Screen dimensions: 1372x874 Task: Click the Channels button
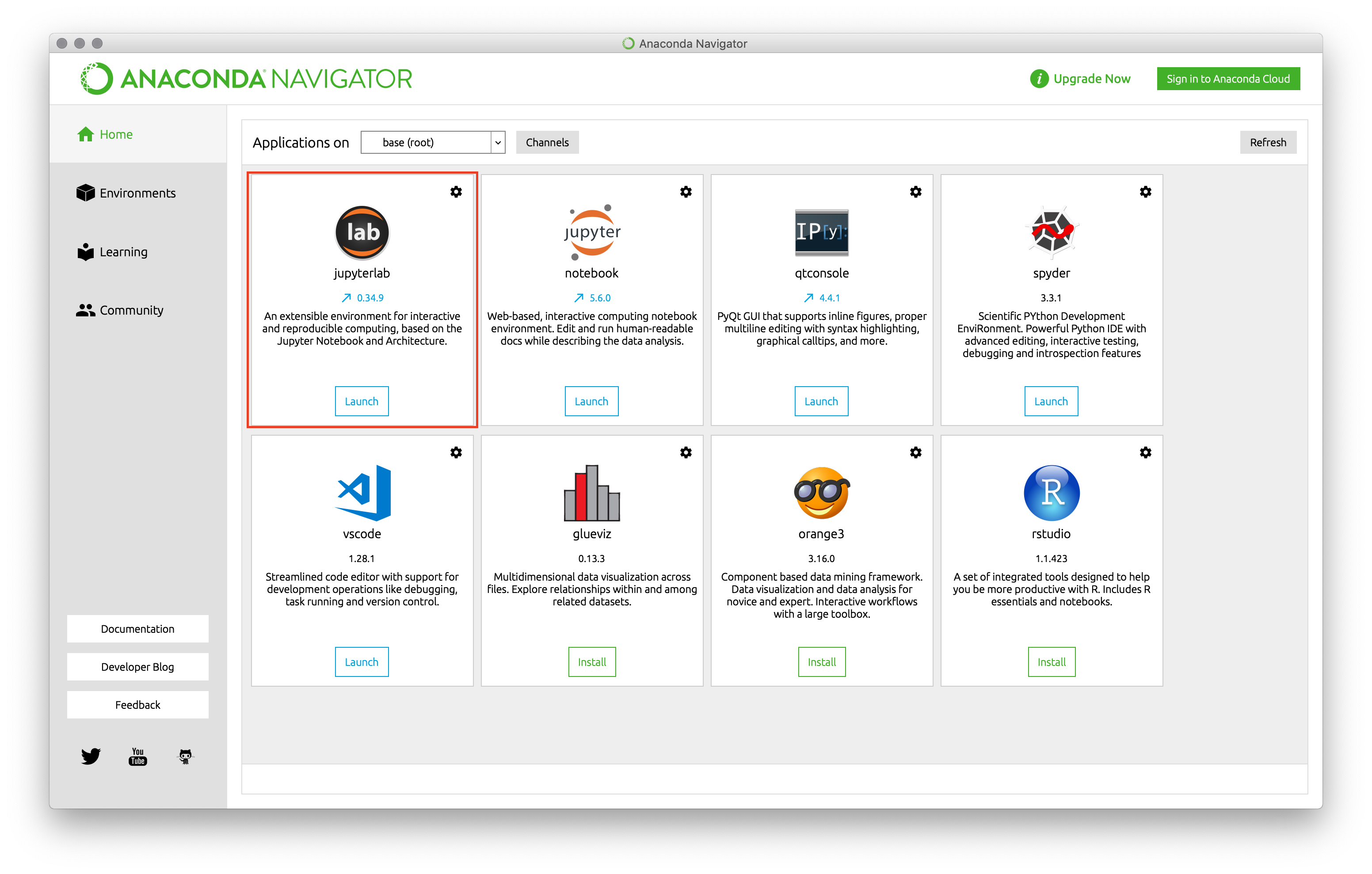coord(547,142)
